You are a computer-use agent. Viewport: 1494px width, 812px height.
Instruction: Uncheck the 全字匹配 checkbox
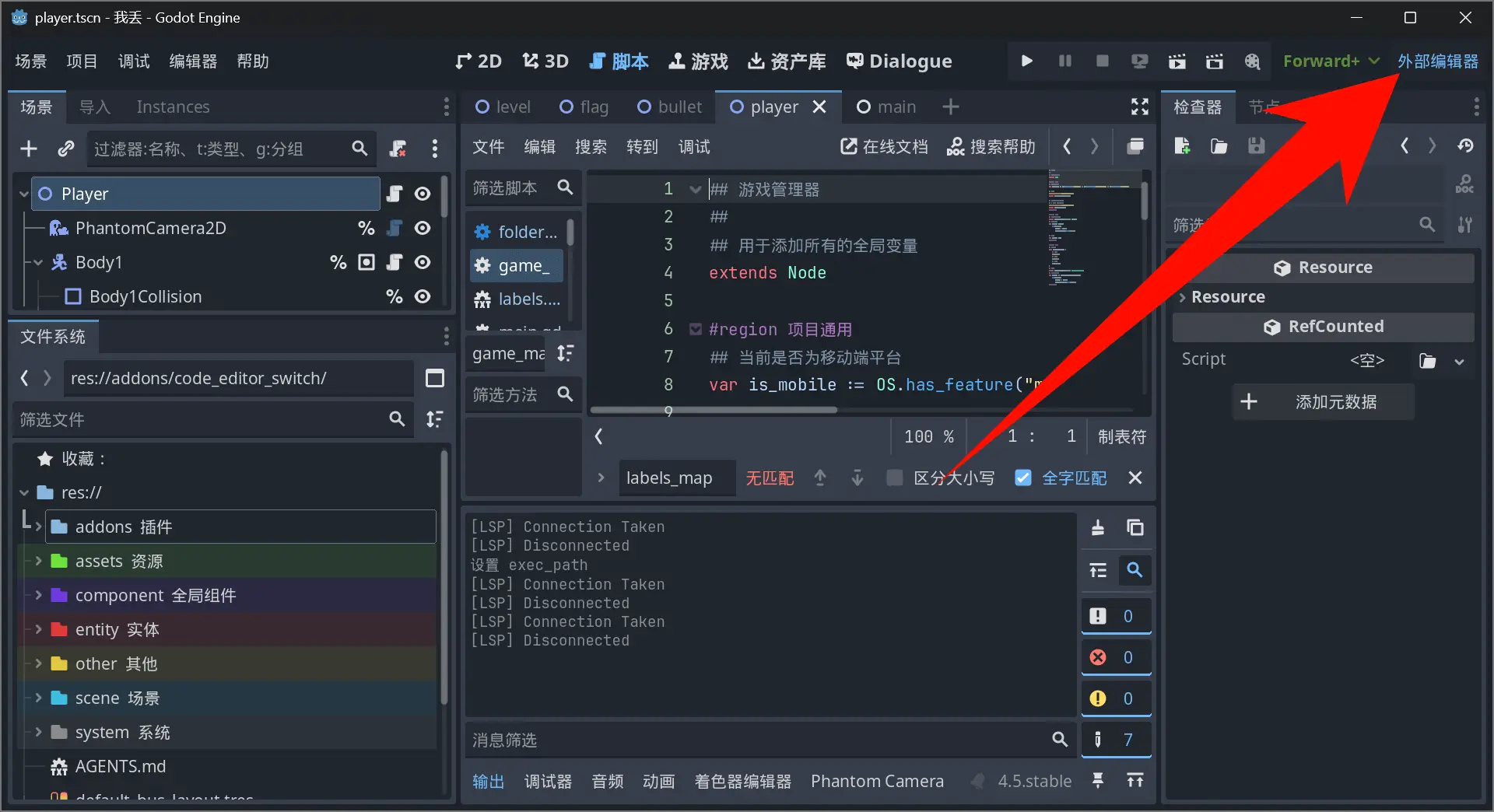(x=1023, y=478)
